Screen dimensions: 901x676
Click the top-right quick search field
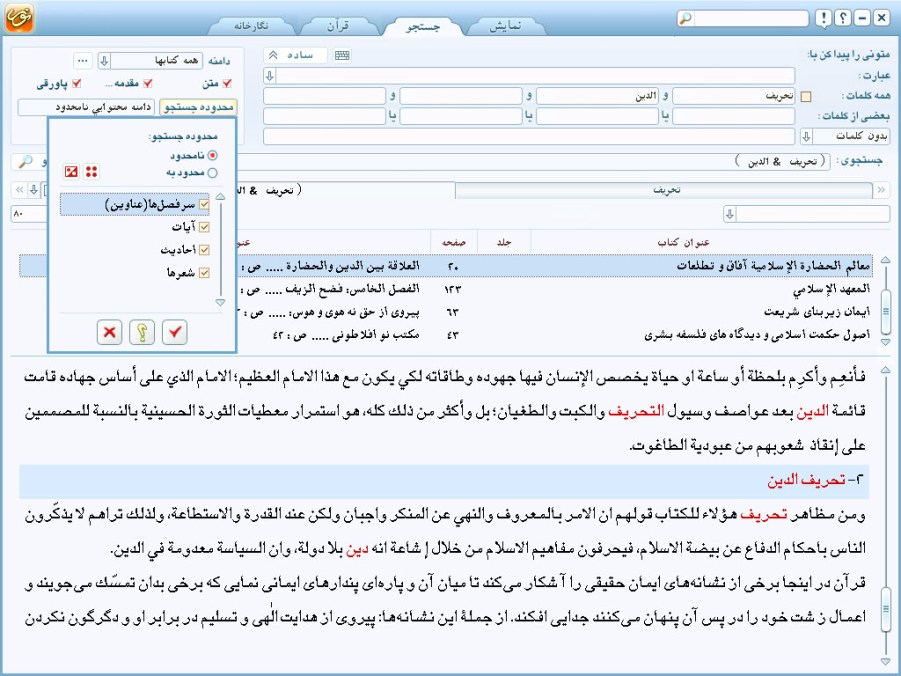point(750,18)
